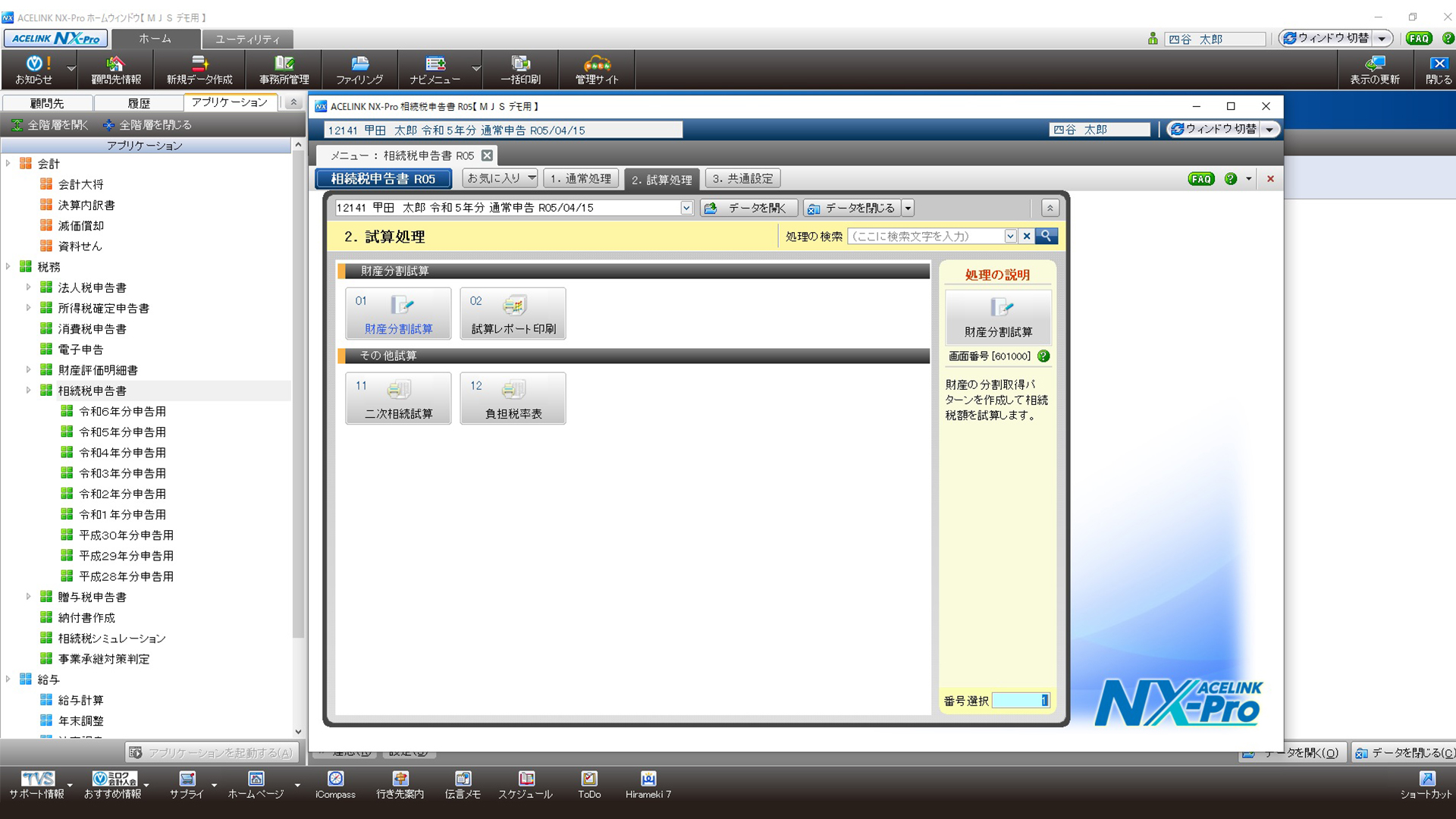This screenshot has height=819, width=1456.
Task: Clear the 処理の検索 field
Action: 1027,236
